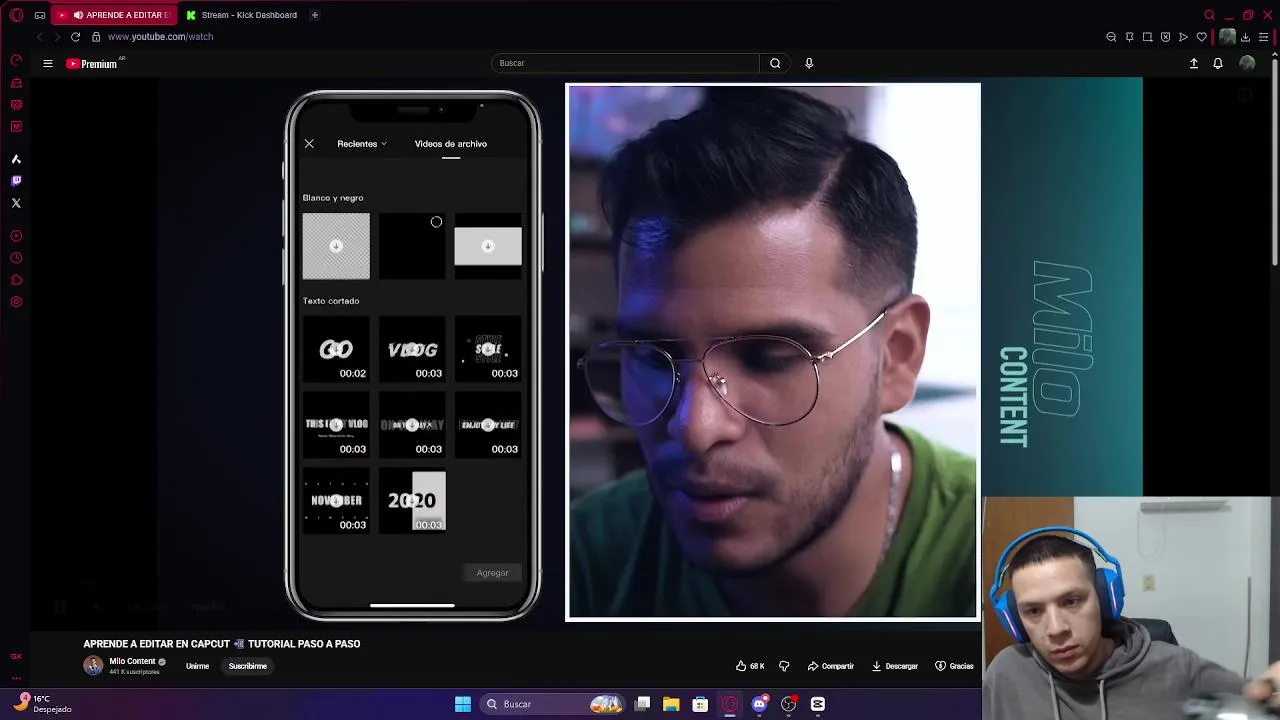Share video with Compartir button
Screen dimensions: 1280x720
pos(831,666)
